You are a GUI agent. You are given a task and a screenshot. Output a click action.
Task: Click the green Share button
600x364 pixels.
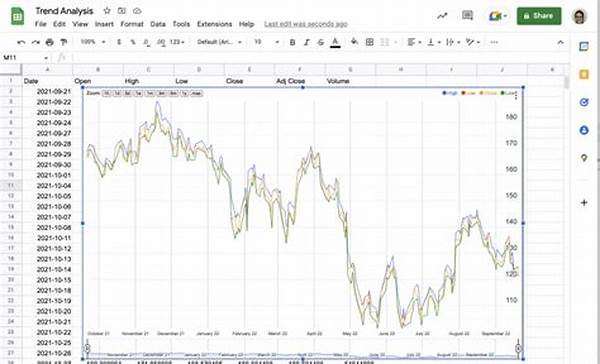pyautogui.click(x=539, y=16)
